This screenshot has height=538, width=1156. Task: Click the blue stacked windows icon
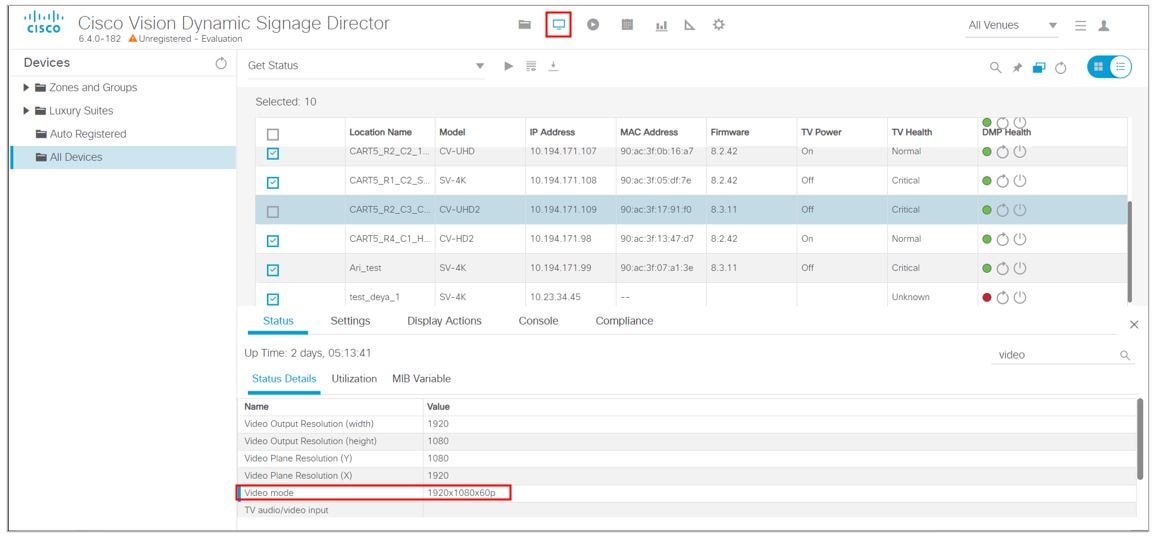1039,68
